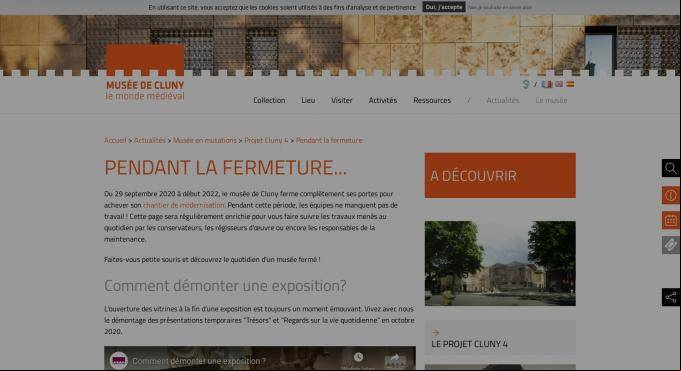The image size is (681, 371).
Task: Open the share icon on right edge
Action: [x=671, y=297]
